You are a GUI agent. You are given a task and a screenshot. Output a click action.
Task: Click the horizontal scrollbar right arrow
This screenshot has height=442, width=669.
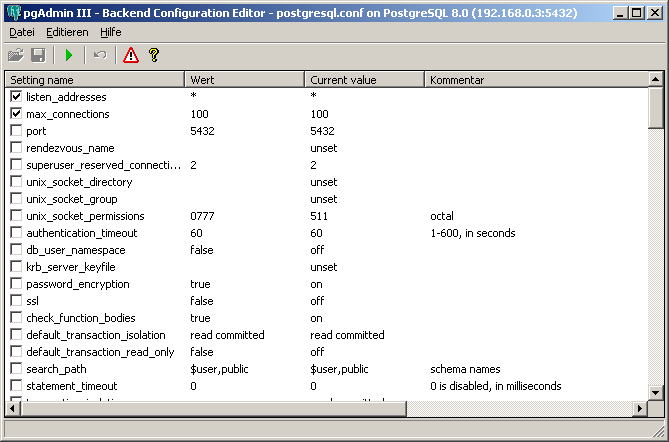[x=639, y=408]
